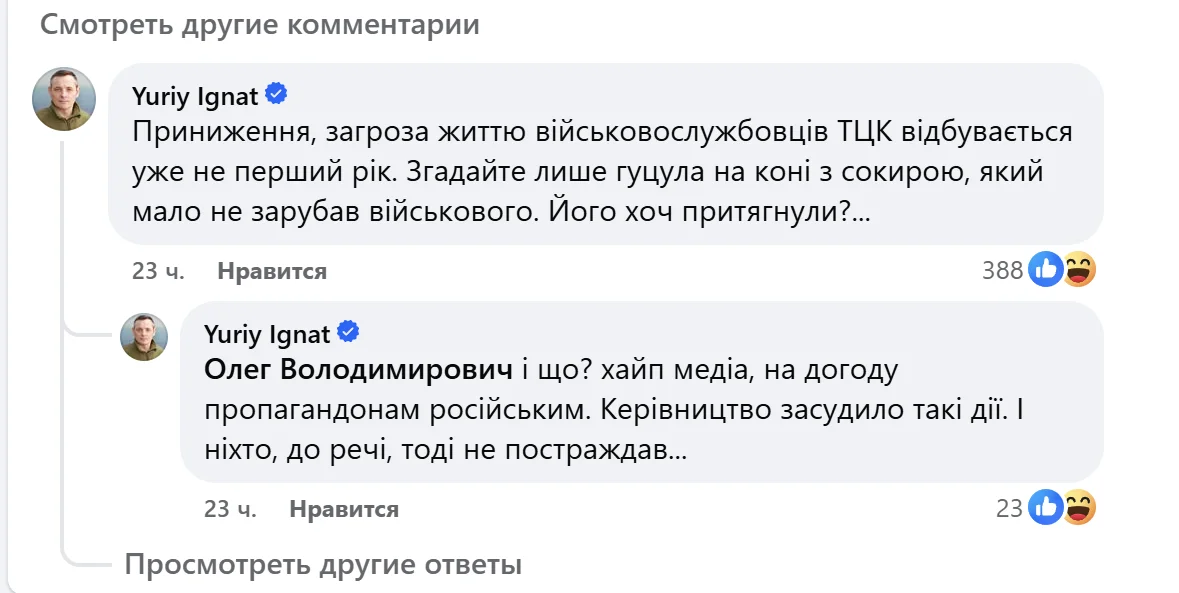Viewport: 1179px width, 593px height.
Task: Click the thumbs-up reaction icon beside 23
Action: coord(1046,508)
